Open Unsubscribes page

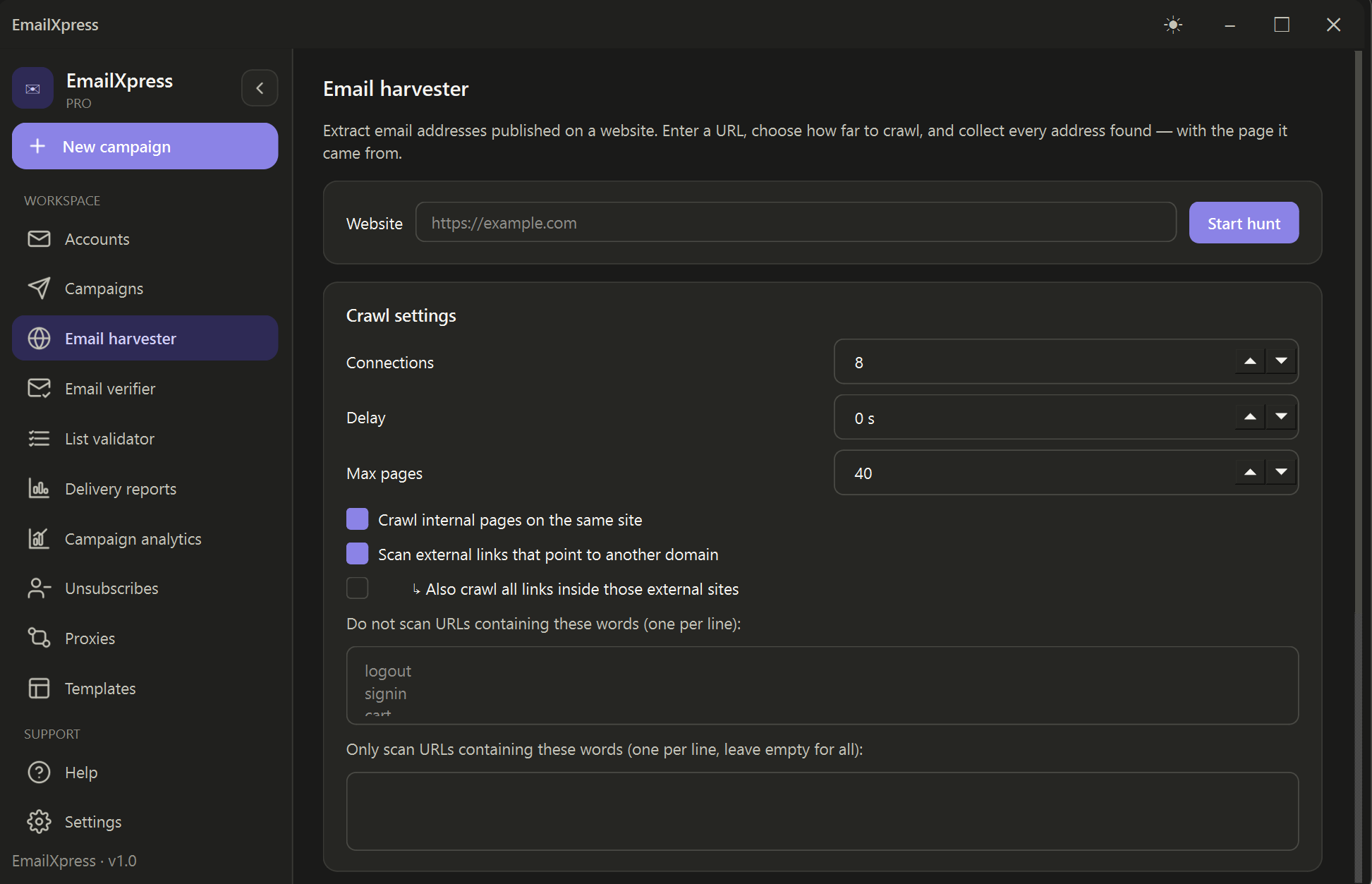(145, 588)
